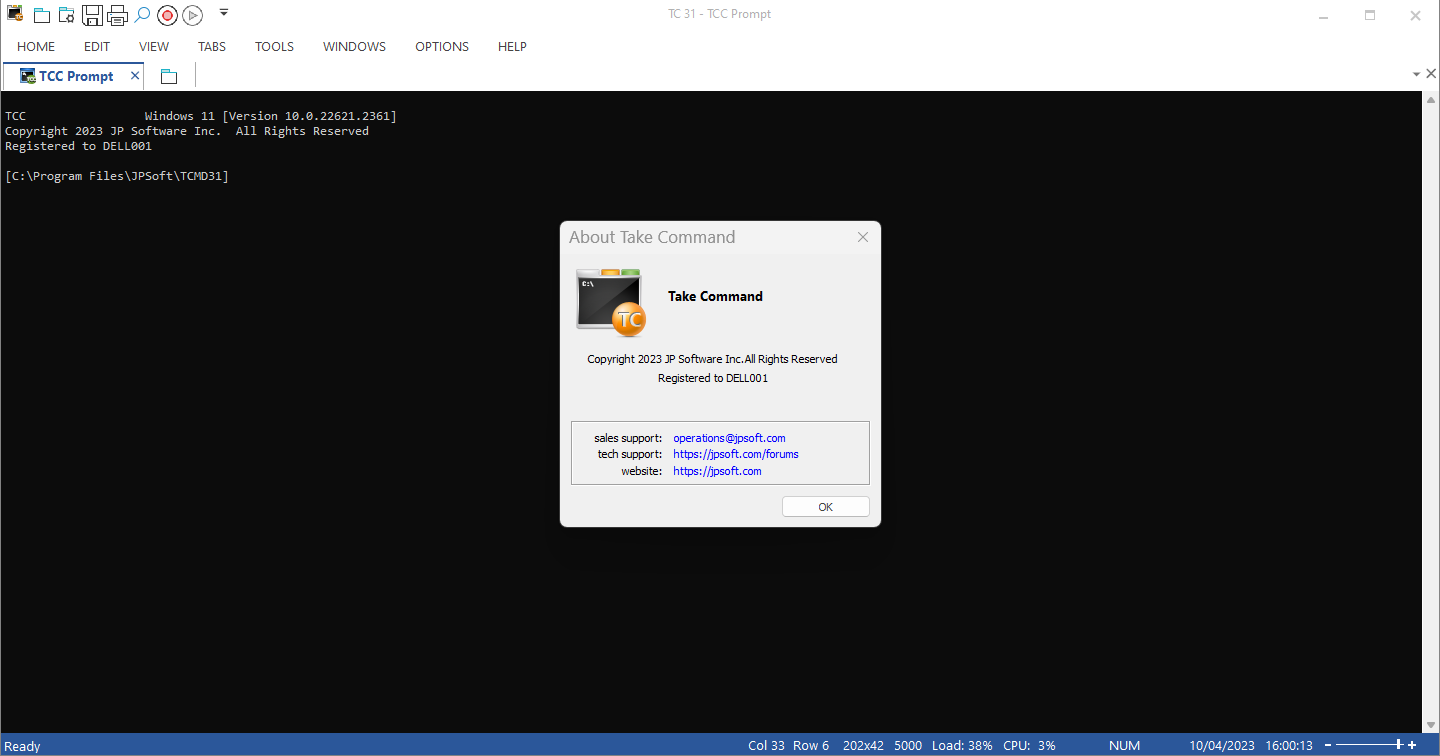Click the date '10/04/2023' in status bar

1222,745
